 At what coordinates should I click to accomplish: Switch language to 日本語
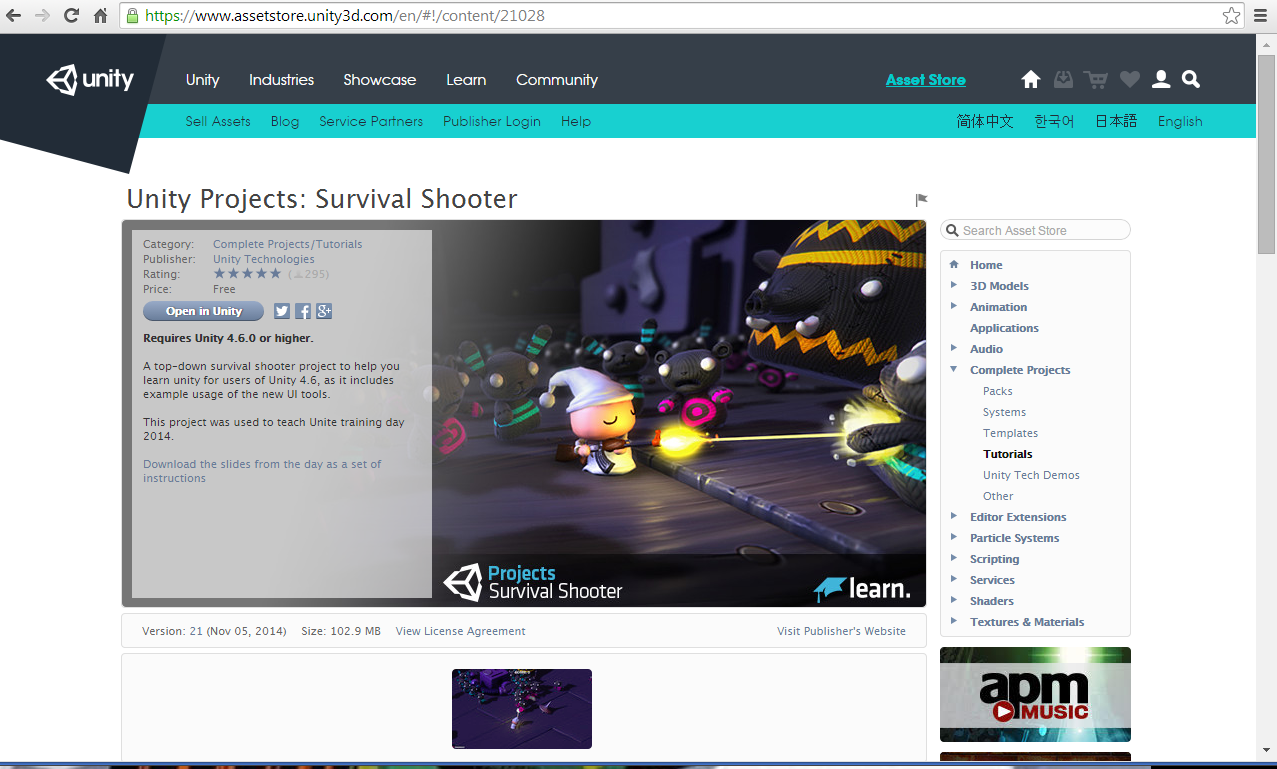(x=1116, y=121)
